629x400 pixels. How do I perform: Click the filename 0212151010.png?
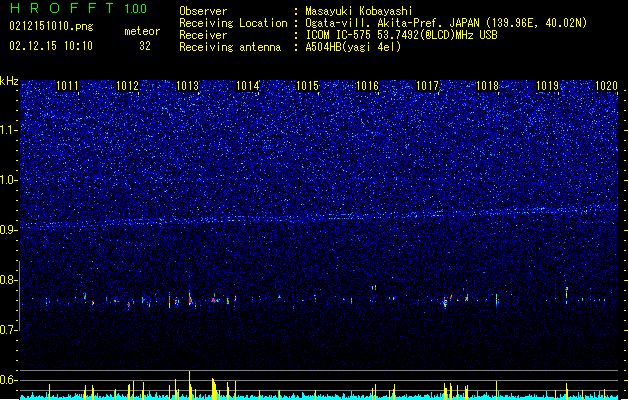pyautogui.click(x=51, y=26)
